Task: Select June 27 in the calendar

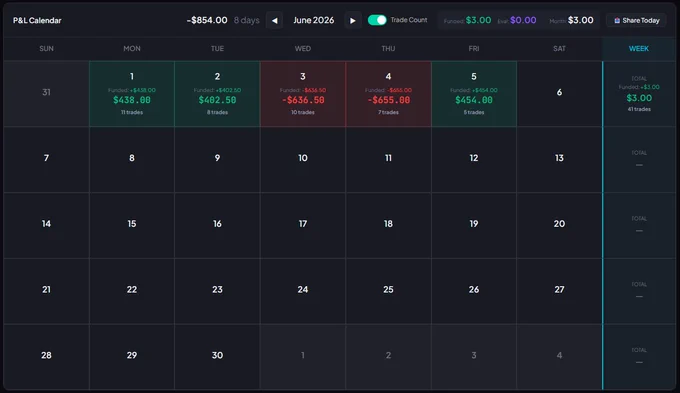Action: pos(559,291)
